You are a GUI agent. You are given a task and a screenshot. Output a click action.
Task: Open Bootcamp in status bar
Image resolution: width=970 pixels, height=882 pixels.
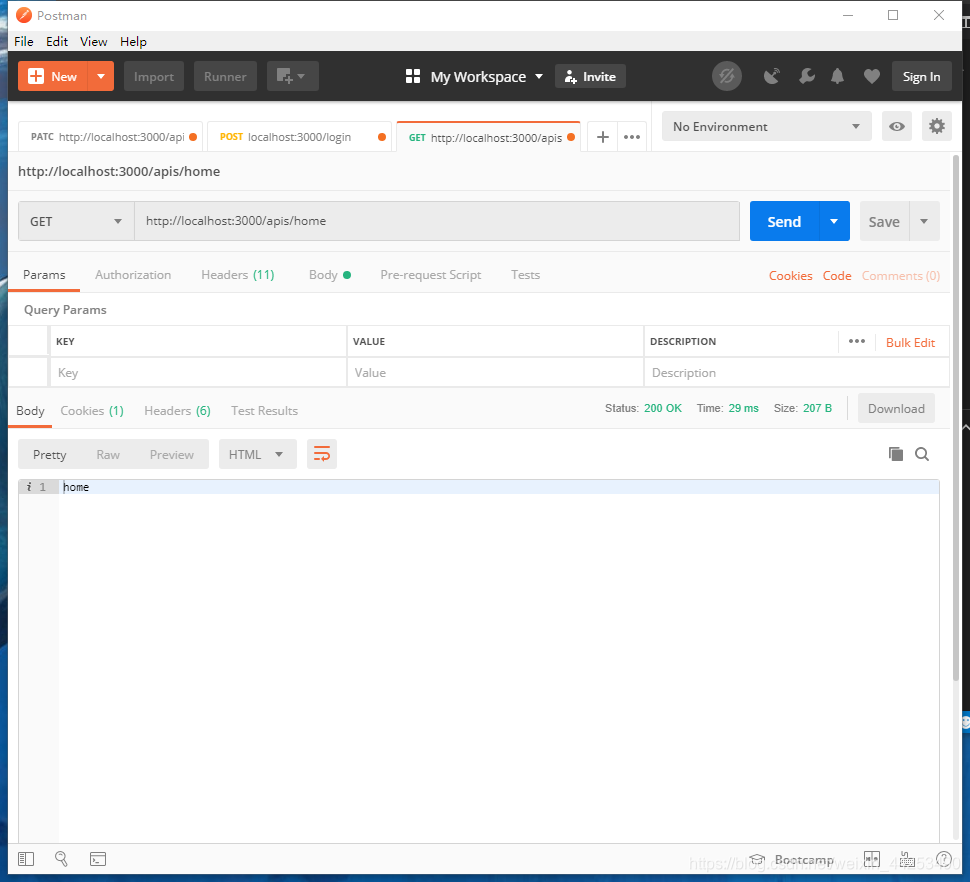click(792, 860)
